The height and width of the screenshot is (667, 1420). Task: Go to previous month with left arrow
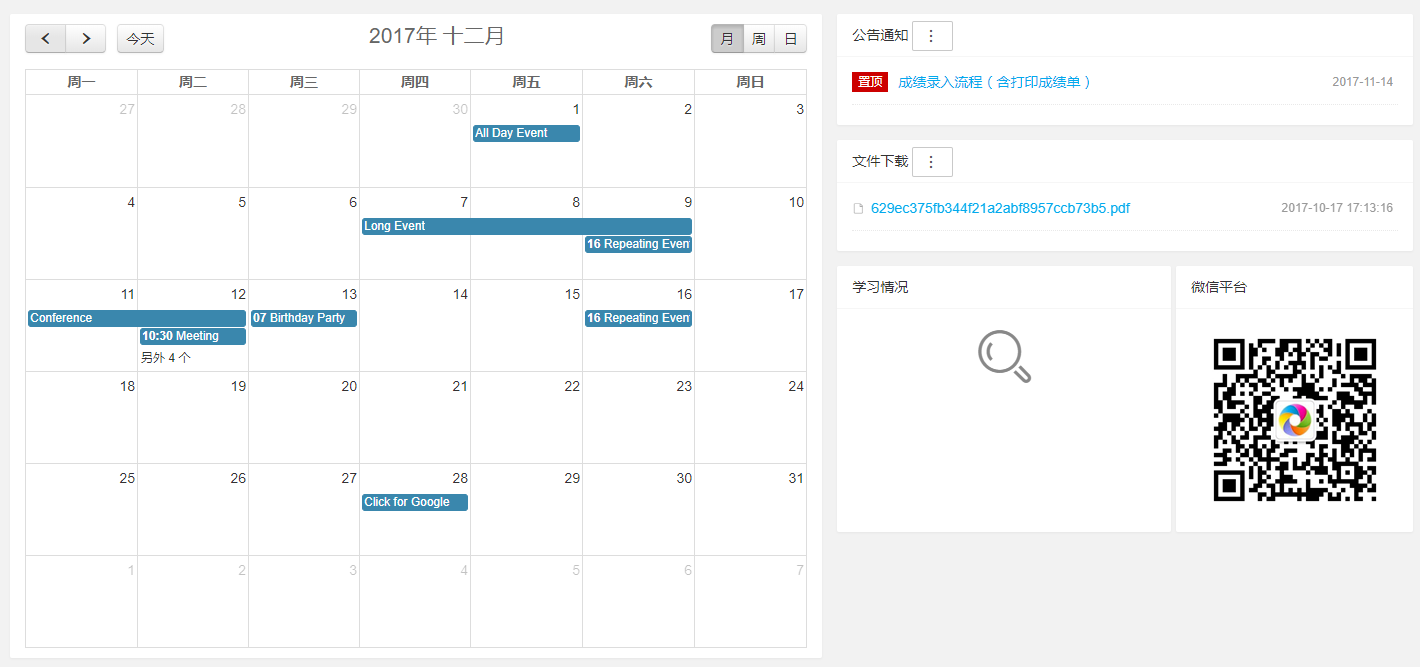click(46, 39)
